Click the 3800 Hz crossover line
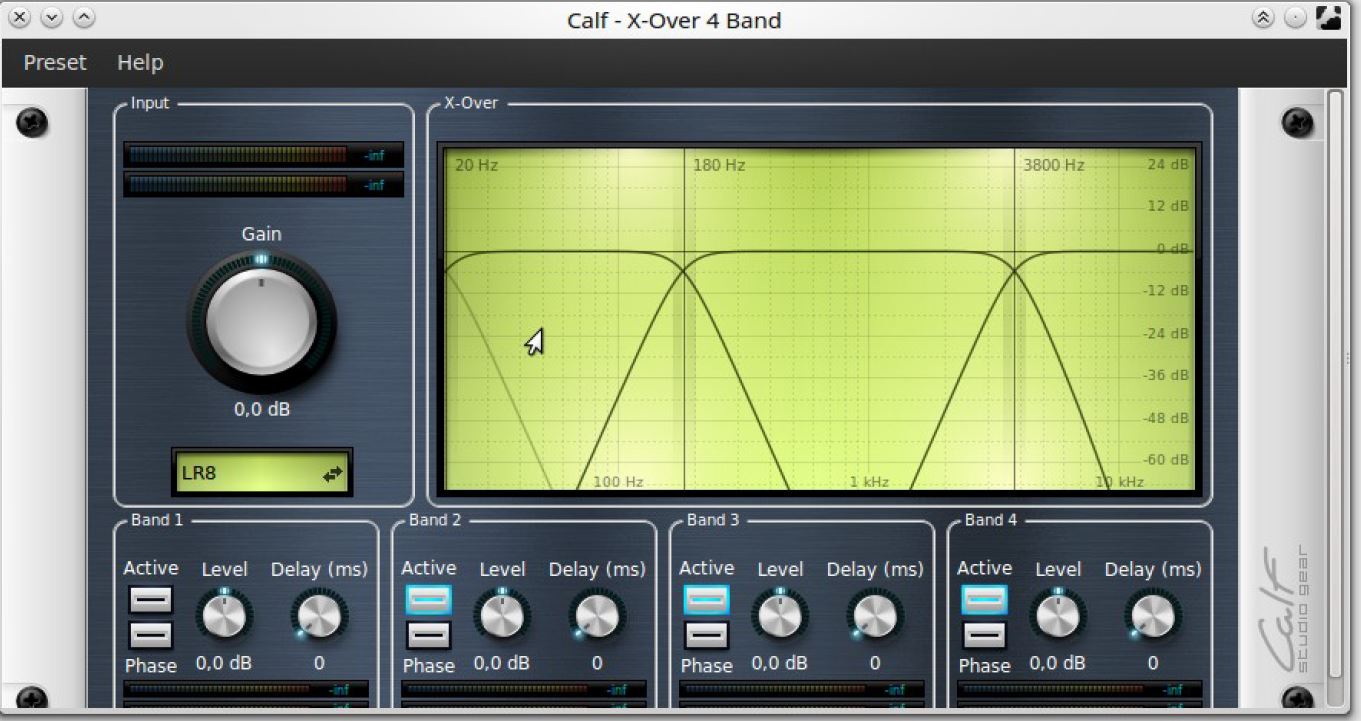 click(x=1015, y=320)
